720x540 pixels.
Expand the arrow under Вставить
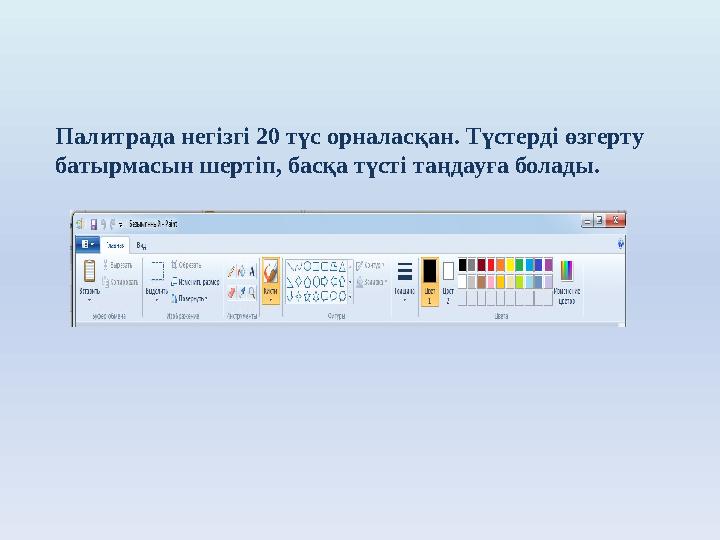[x=90, y=300]
